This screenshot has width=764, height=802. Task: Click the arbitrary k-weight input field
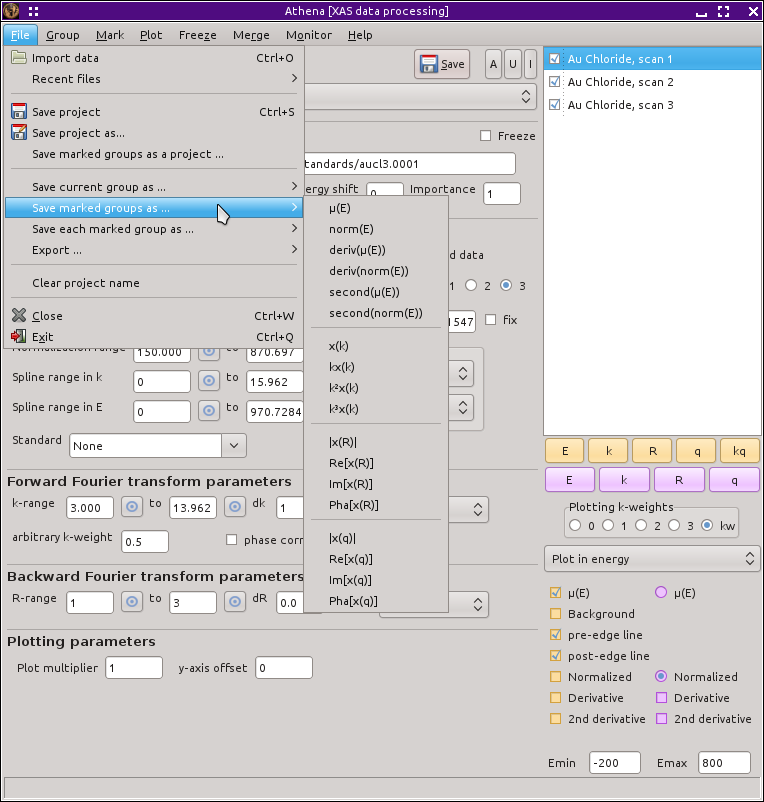point(145,541)
